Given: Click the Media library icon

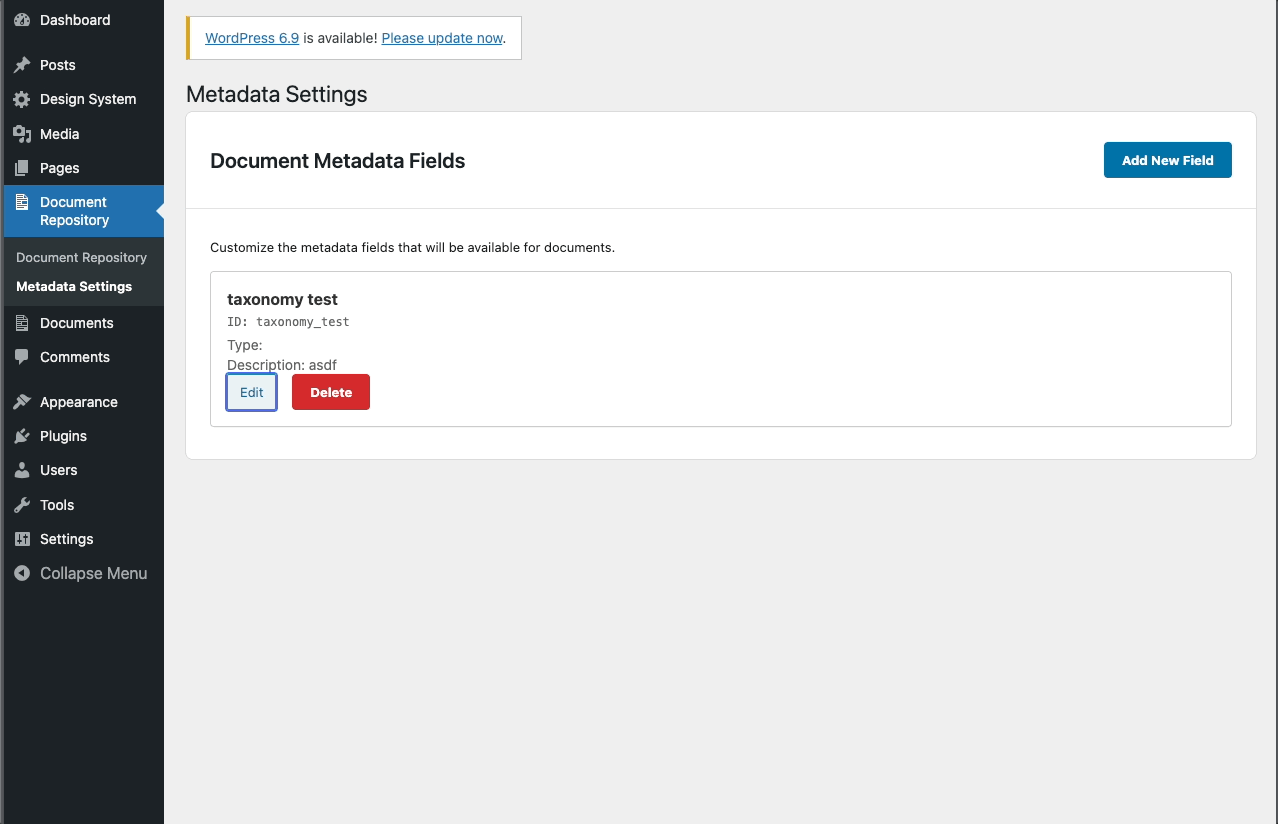Looking at the screenshot, I should pyautogui.click(x=22, y=133).
